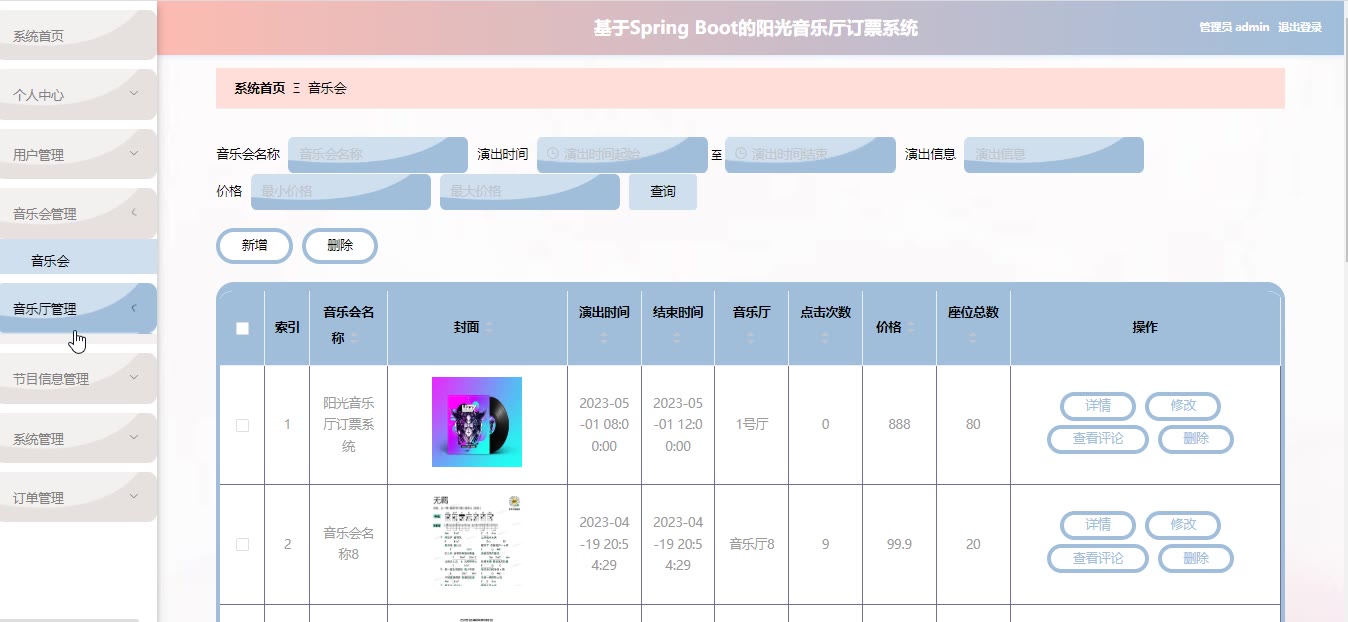Click 查看评论 for 阳光音乐厅订票系统 row

pyautogui.click(x=1098, y=439)
